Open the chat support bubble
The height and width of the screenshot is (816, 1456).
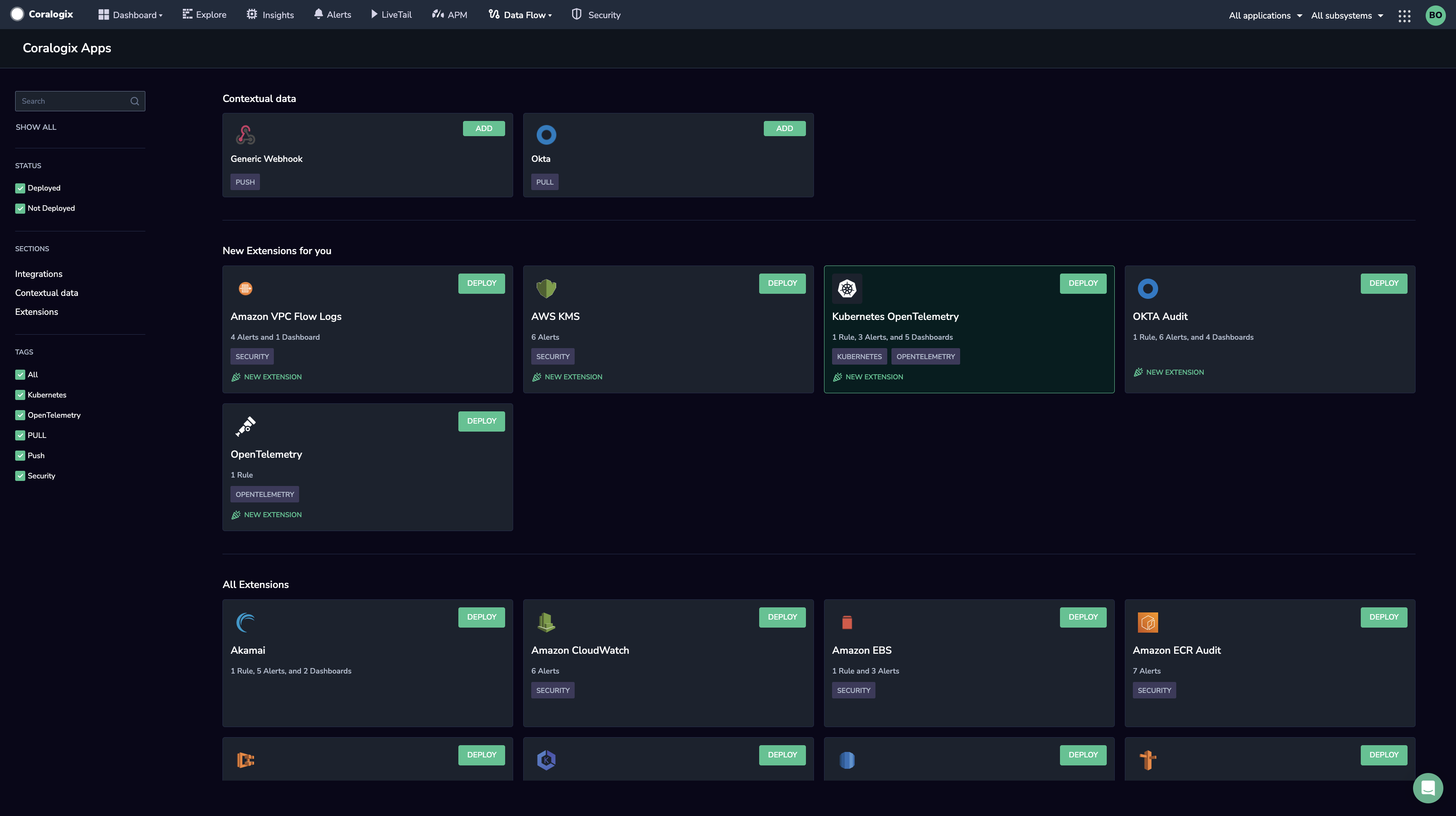[x=1428, y=788]
